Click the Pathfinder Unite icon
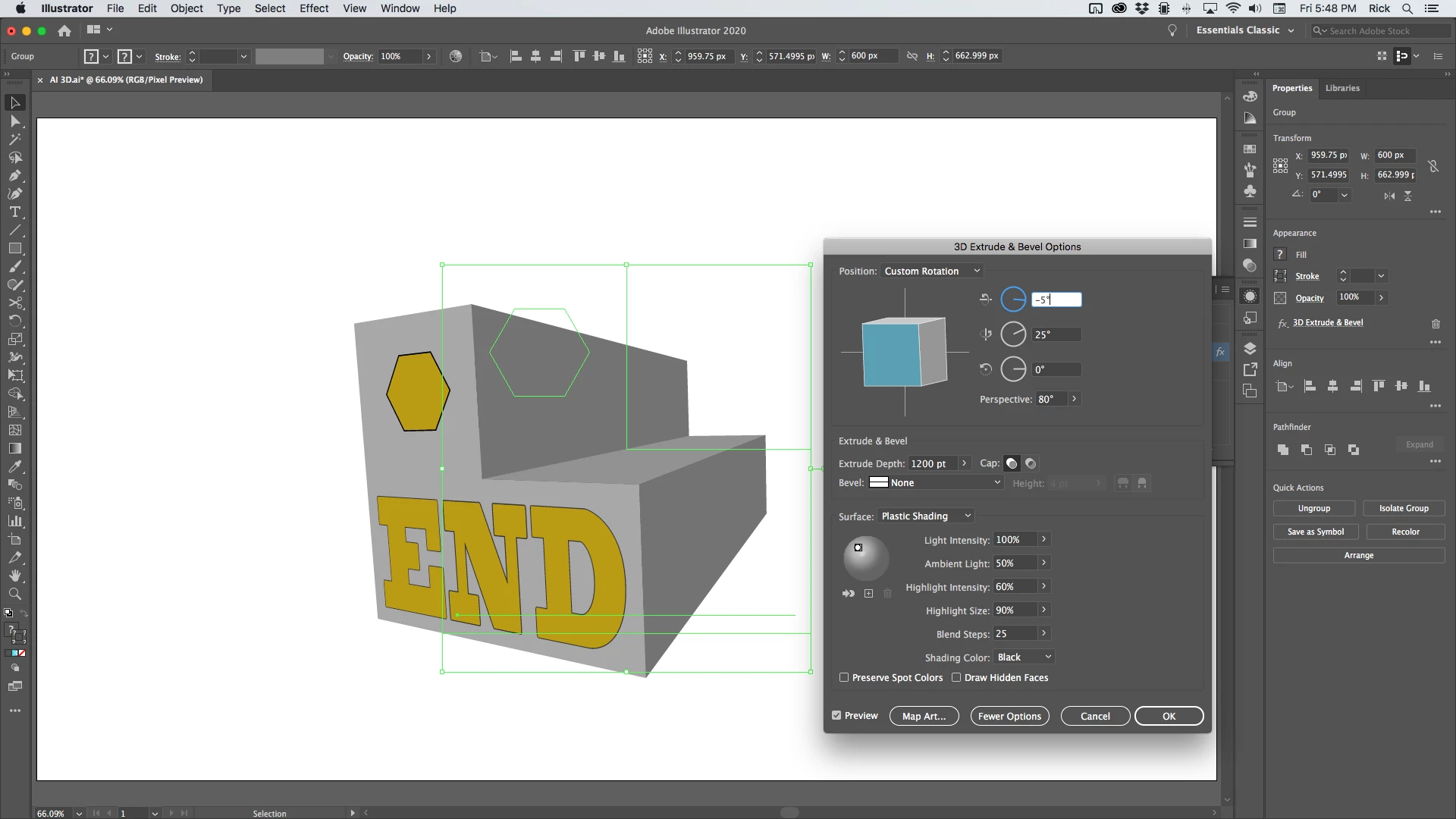 click(x=1283, y=450)
